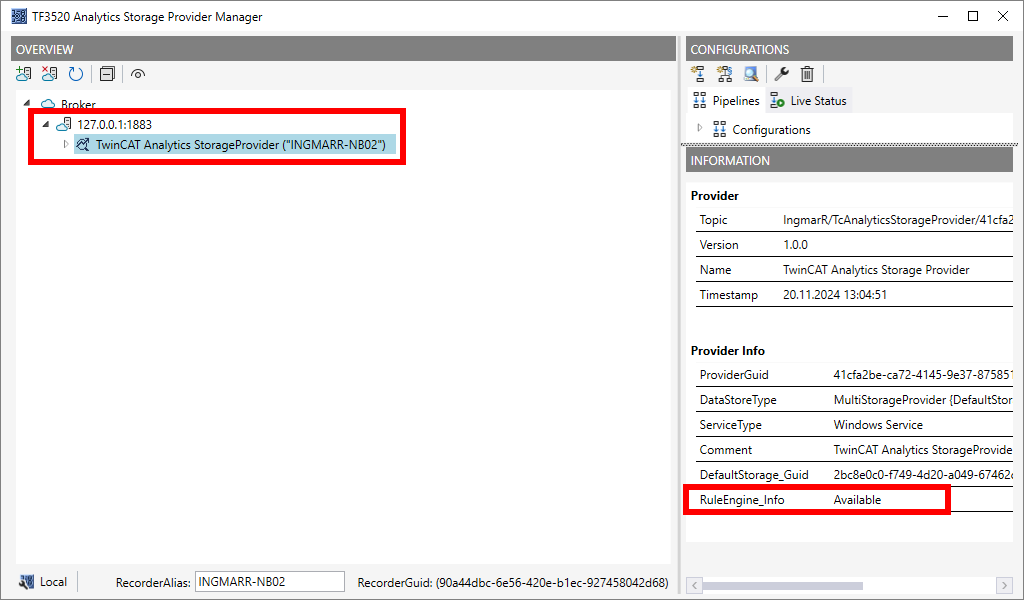
Task: Close the Storage Provider Manager window
Action: click(x=1003, y=16)
